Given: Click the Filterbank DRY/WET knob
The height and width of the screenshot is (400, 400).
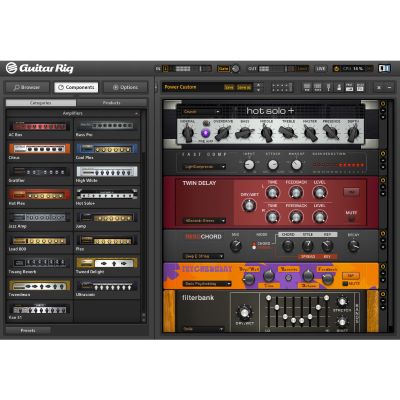Looking at the screenshot, I should click(x=244, y=313).
